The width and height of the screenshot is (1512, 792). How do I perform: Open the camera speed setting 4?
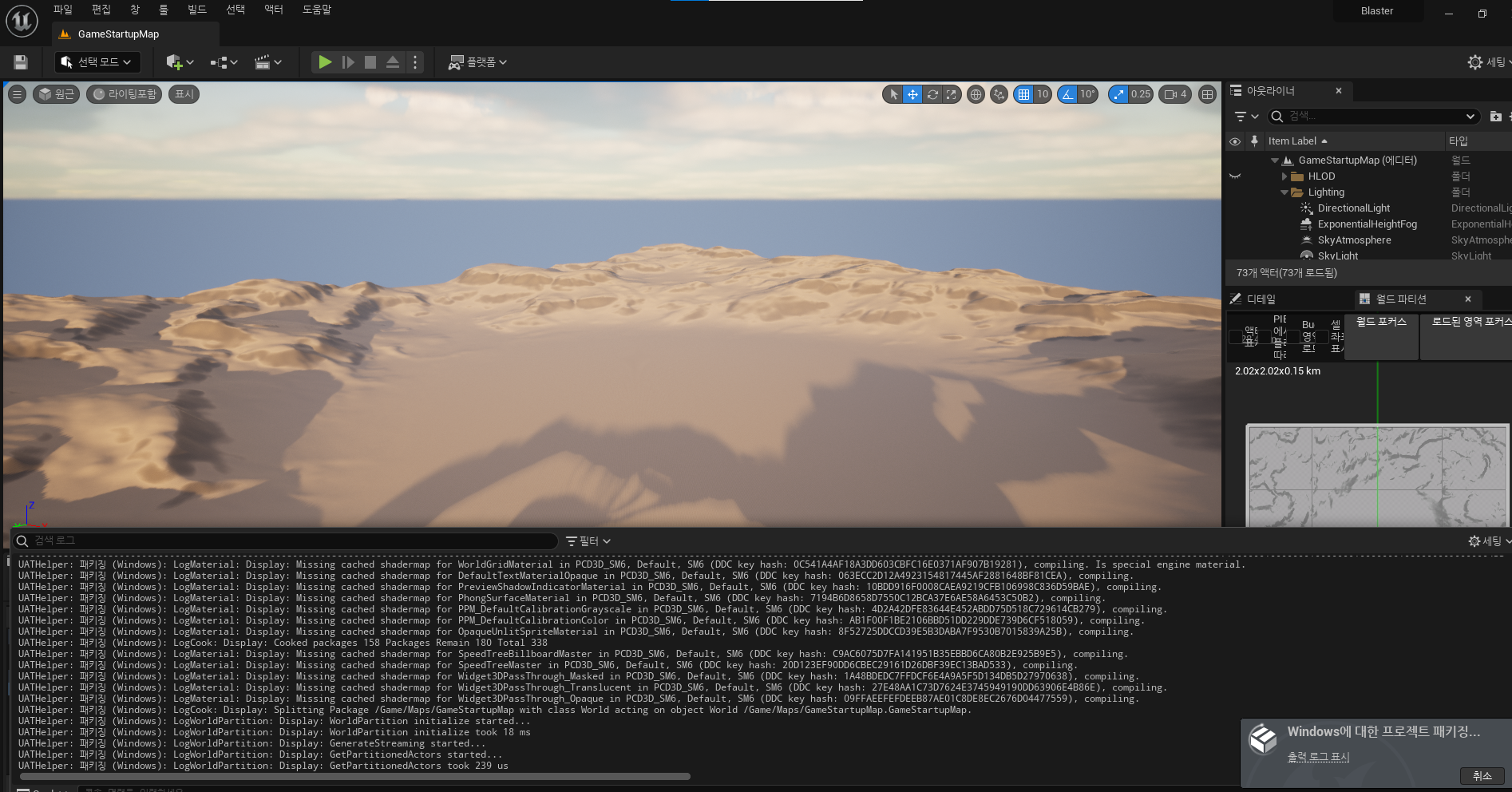(1175, 94)
